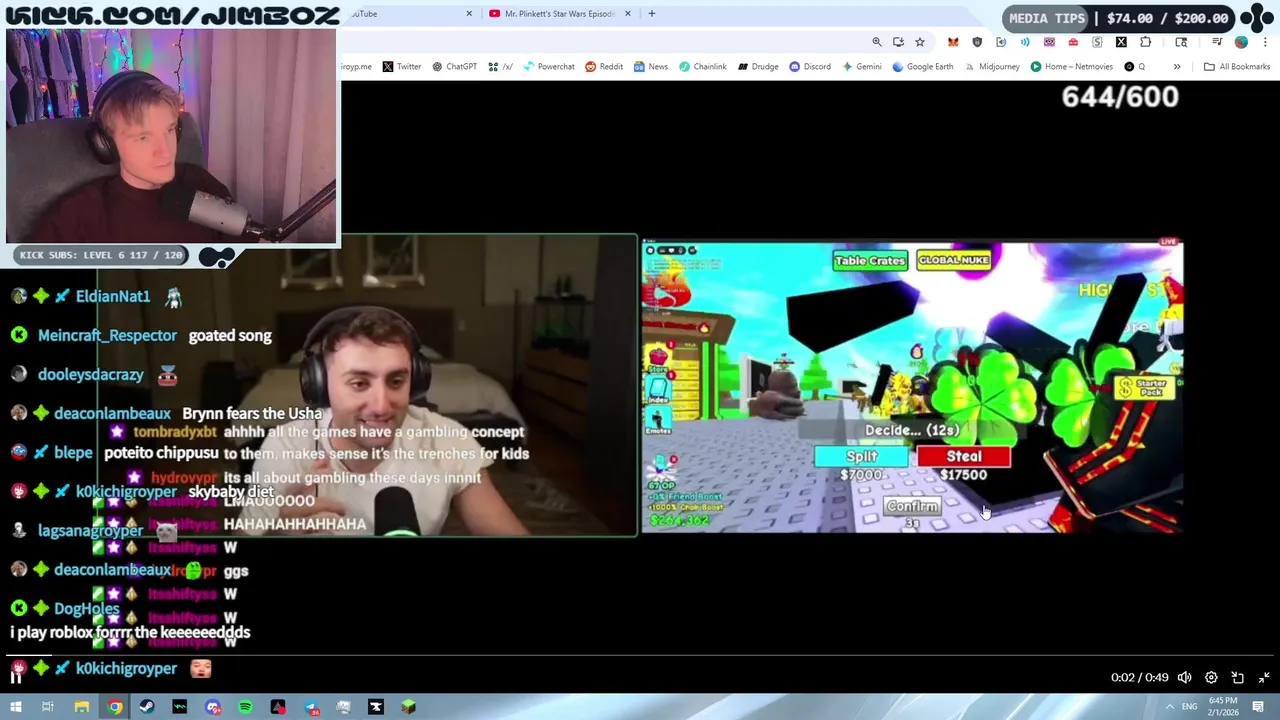Close the YouTube tab
This screenshot has height=720, width=1280.
pos(470,14)
